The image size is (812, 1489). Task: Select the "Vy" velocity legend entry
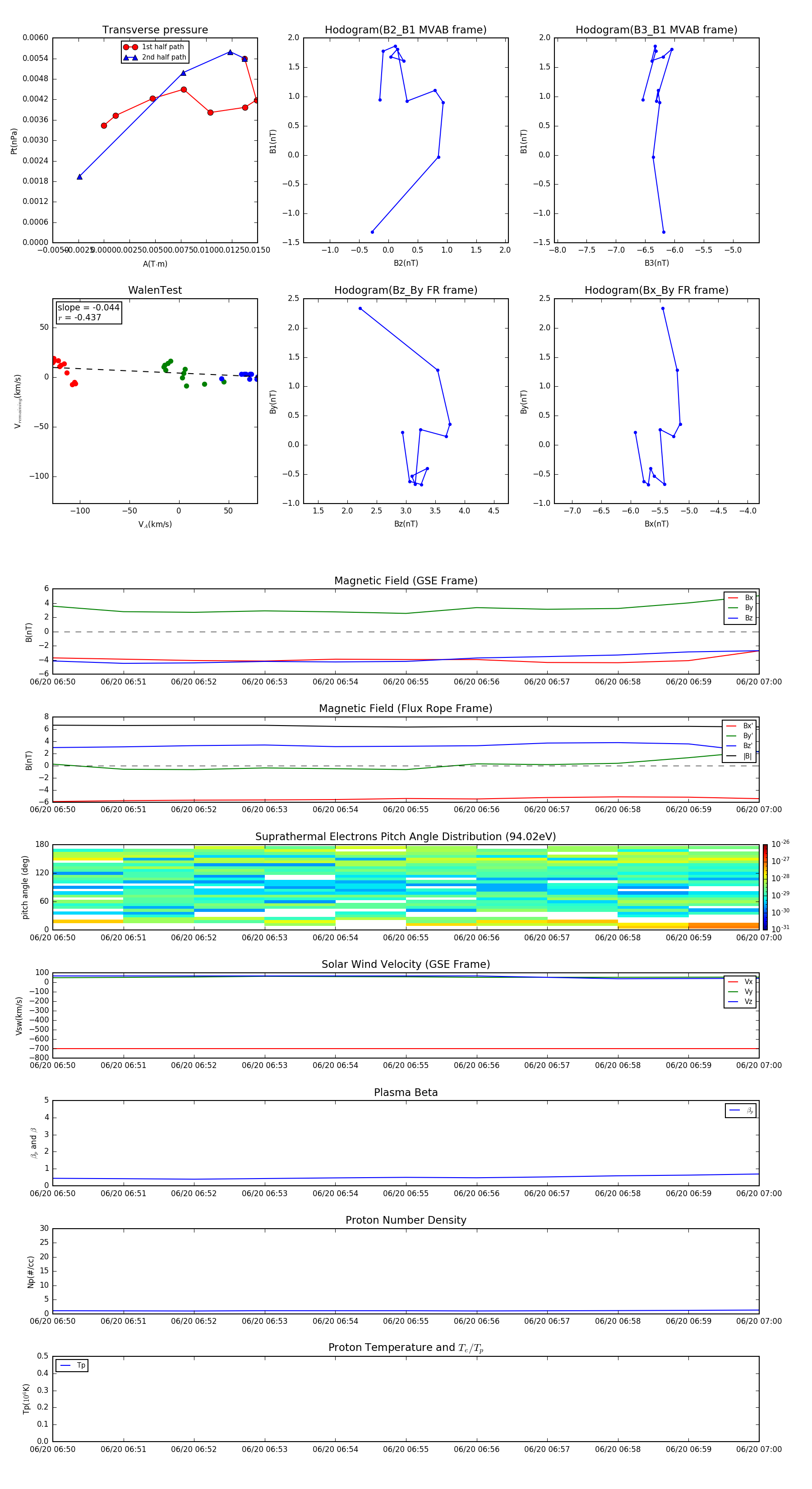click(x=740, y=992)
